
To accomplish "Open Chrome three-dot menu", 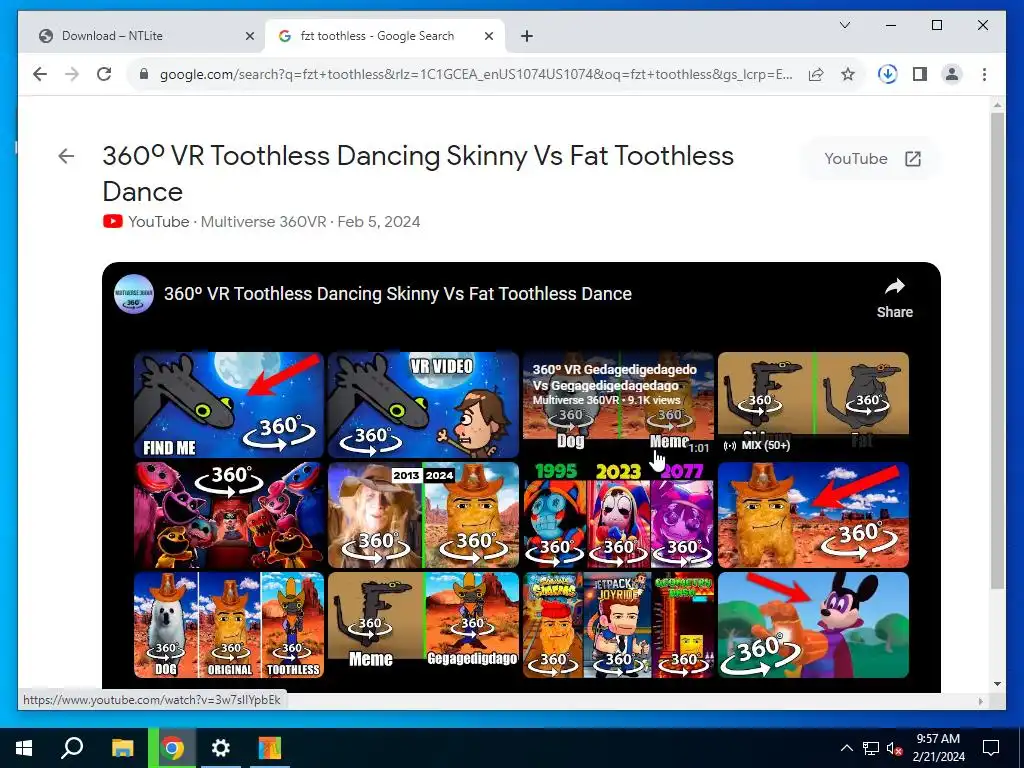I will point(984,74).
